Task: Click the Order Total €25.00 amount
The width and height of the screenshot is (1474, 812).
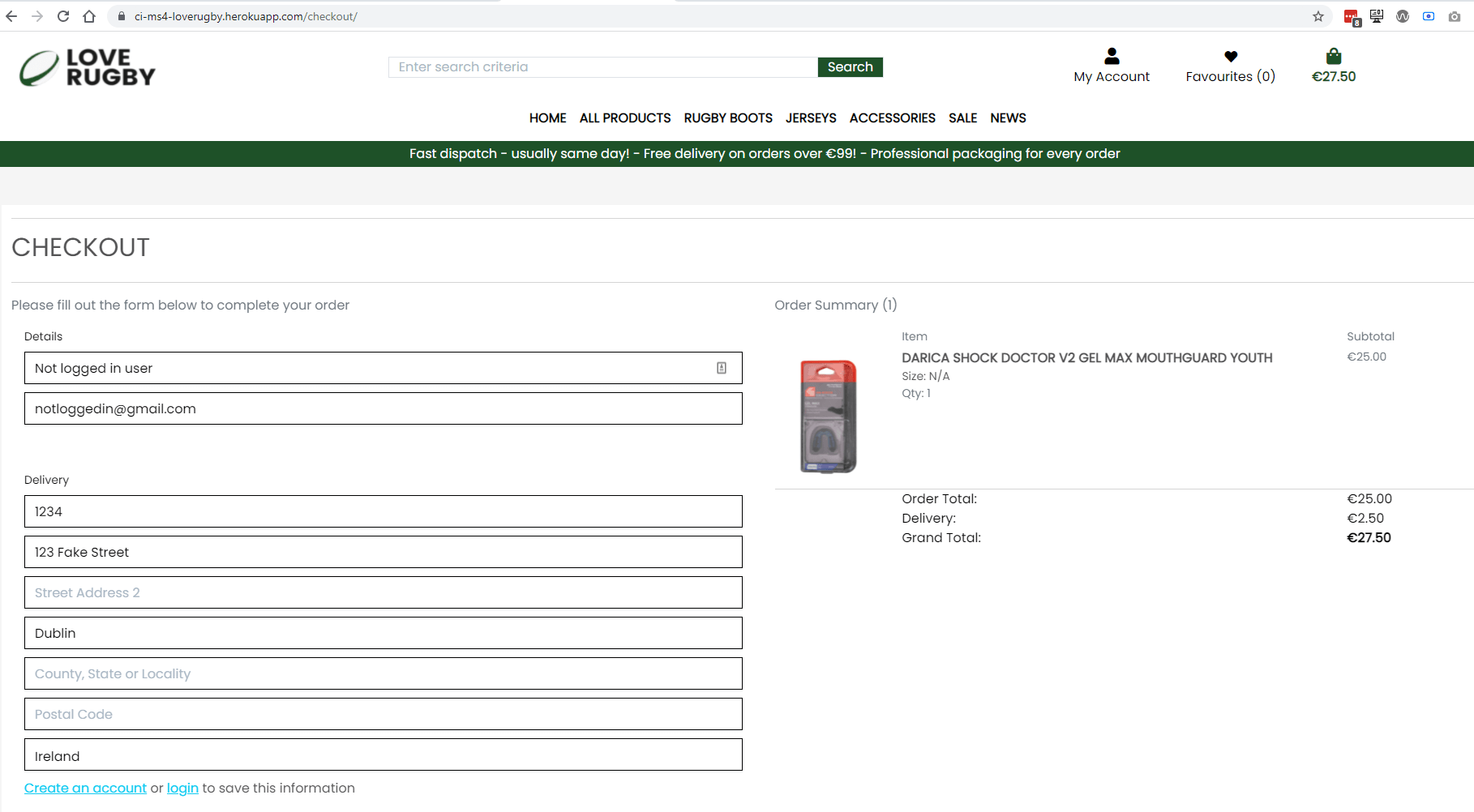Action: tap(1369, 498)
